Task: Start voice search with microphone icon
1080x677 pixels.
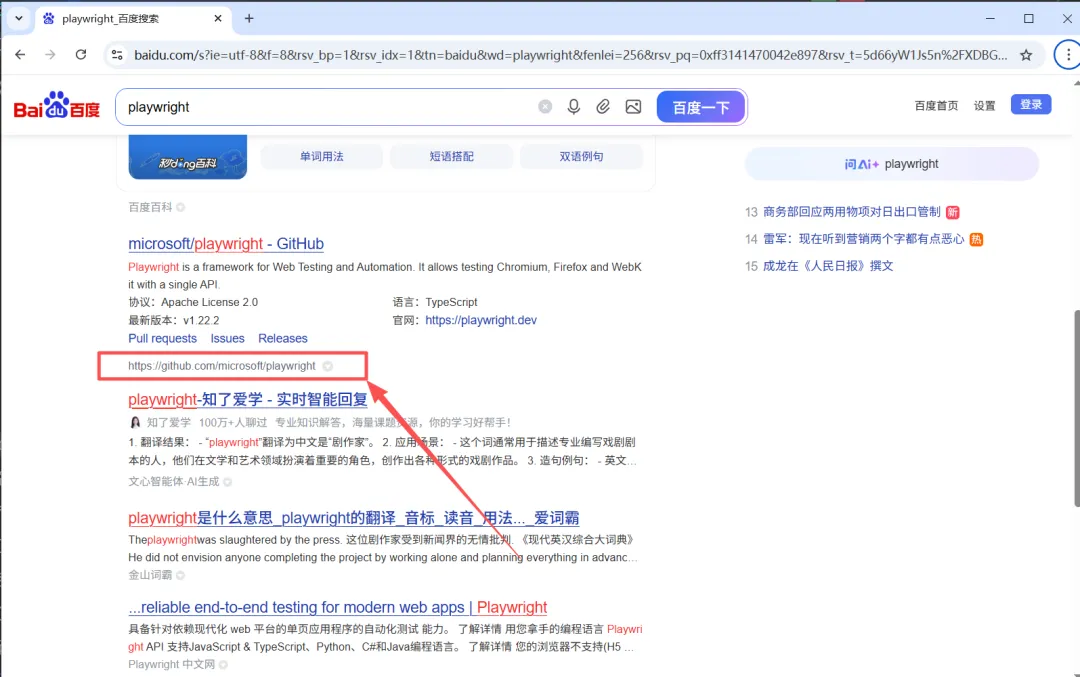Action: (x=573, y=107)
